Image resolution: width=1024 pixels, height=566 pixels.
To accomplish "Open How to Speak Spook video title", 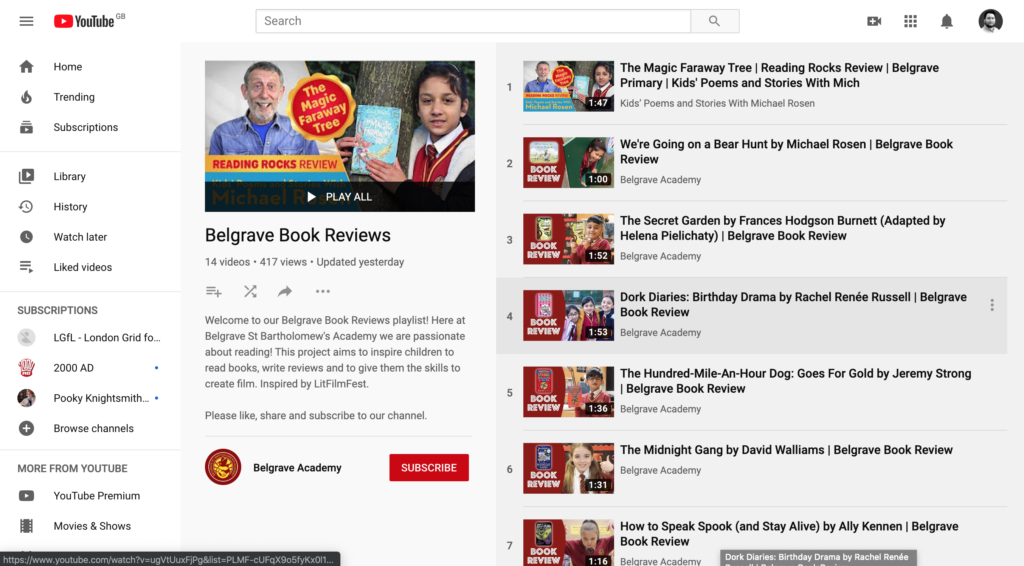I will point(789,533).
